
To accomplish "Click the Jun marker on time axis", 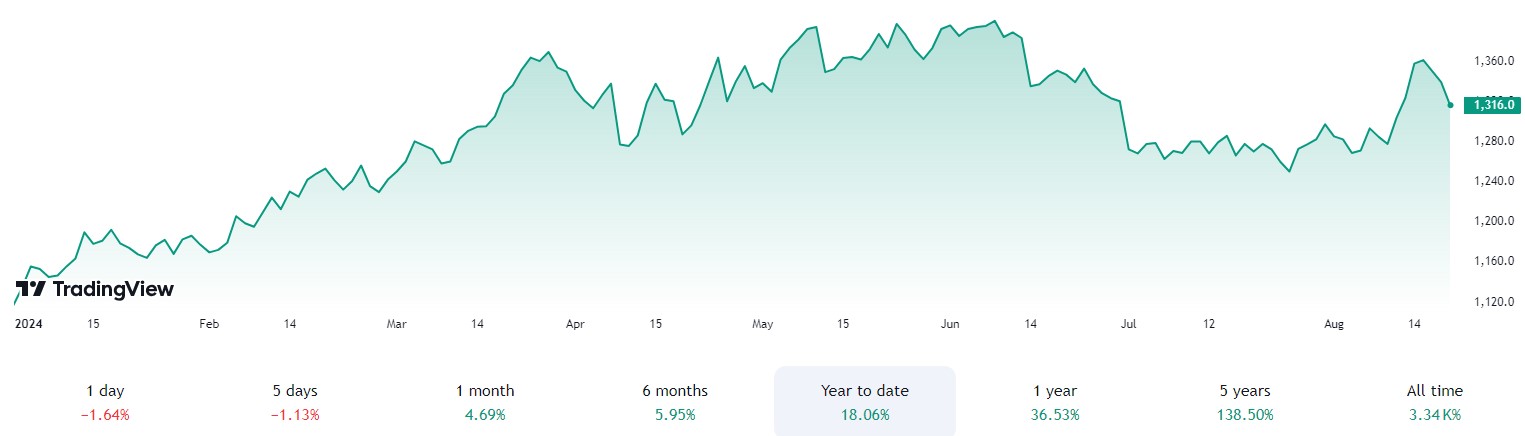I will coord(950,323).
